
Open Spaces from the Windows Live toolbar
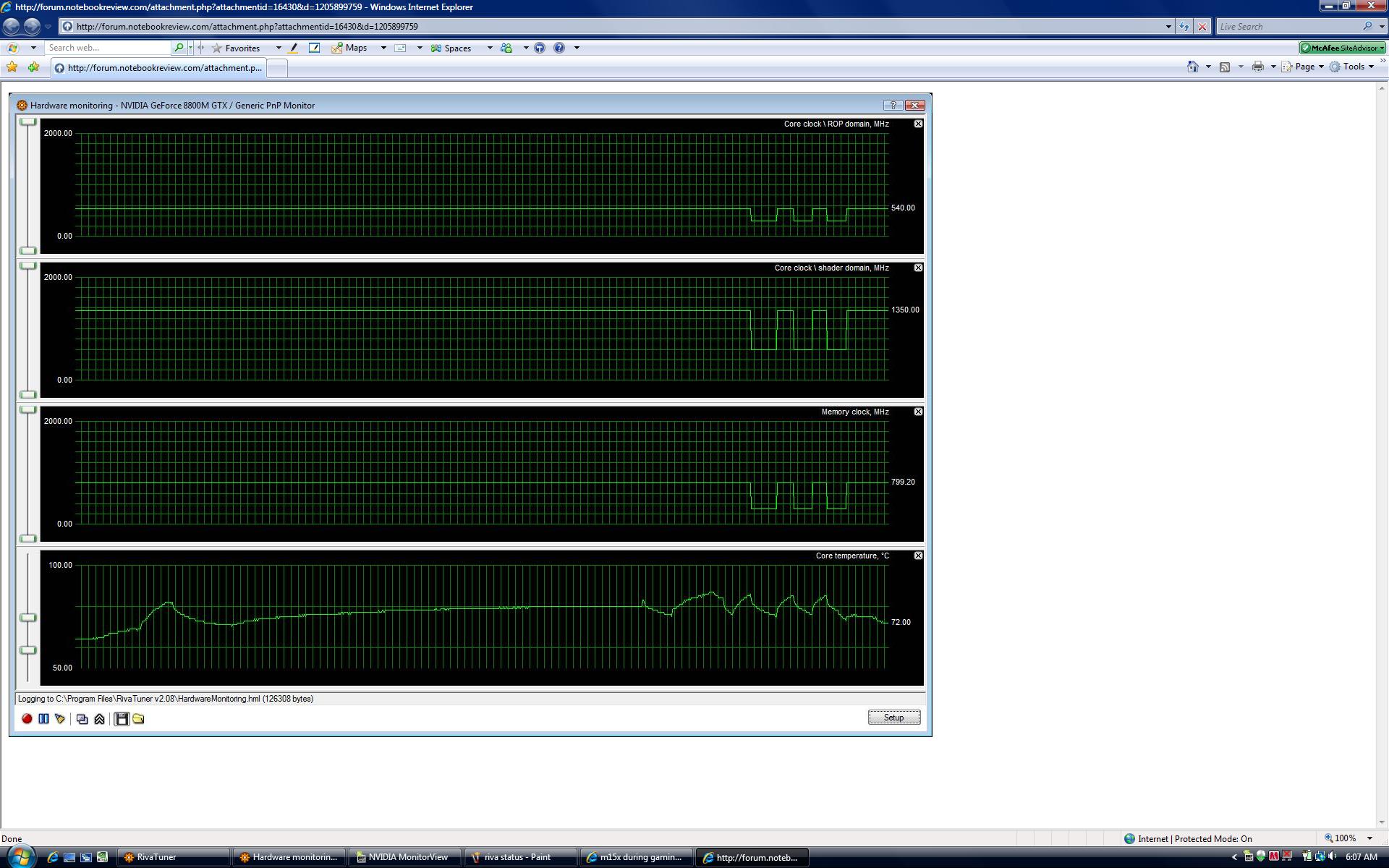(451, 48)
